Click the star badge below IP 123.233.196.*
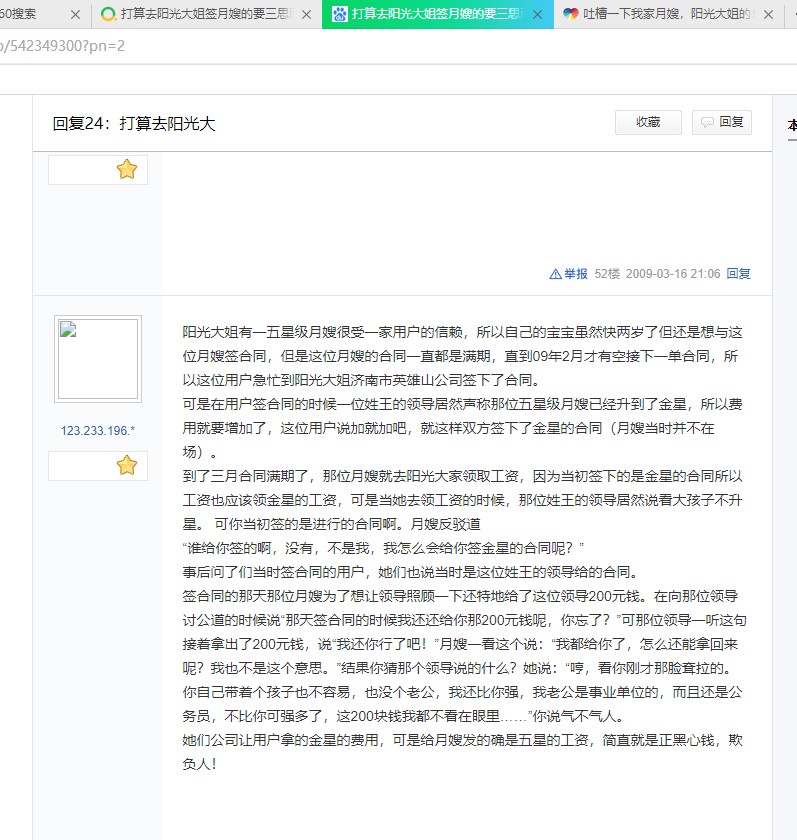 tap(126, 465)
